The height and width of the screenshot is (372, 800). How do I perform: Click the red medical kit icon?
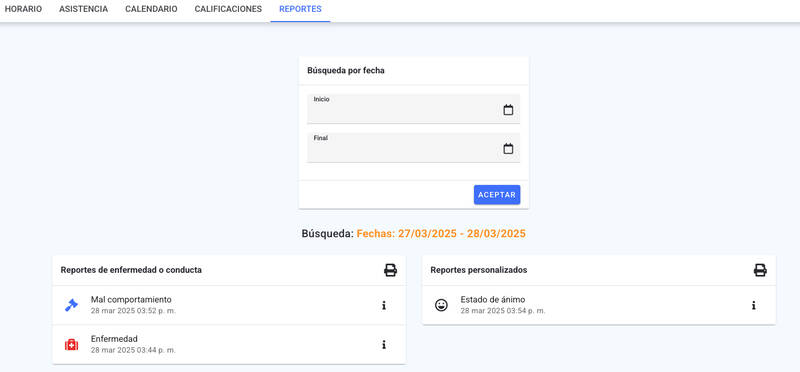coord(71,345)
